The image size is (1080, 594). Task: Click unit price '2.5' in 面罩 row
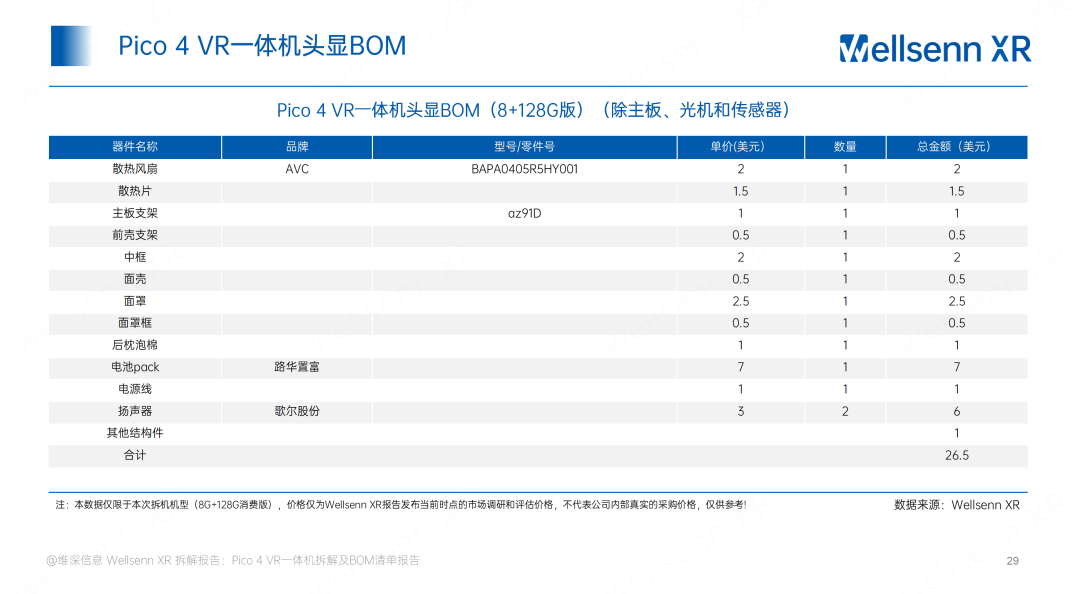point(740,301)
